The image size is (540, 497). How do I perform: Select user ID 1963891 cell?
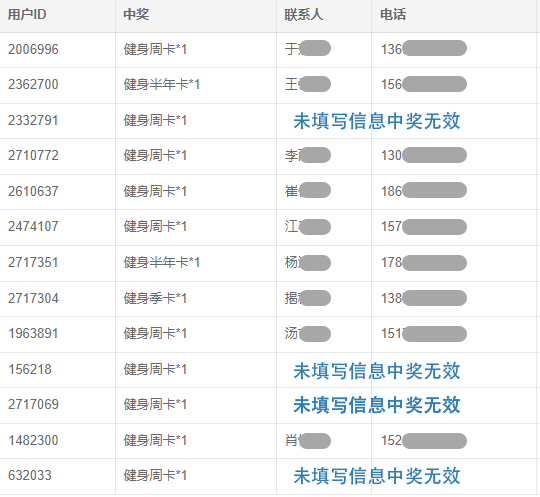pyautogui.click(x=33, y=334)
